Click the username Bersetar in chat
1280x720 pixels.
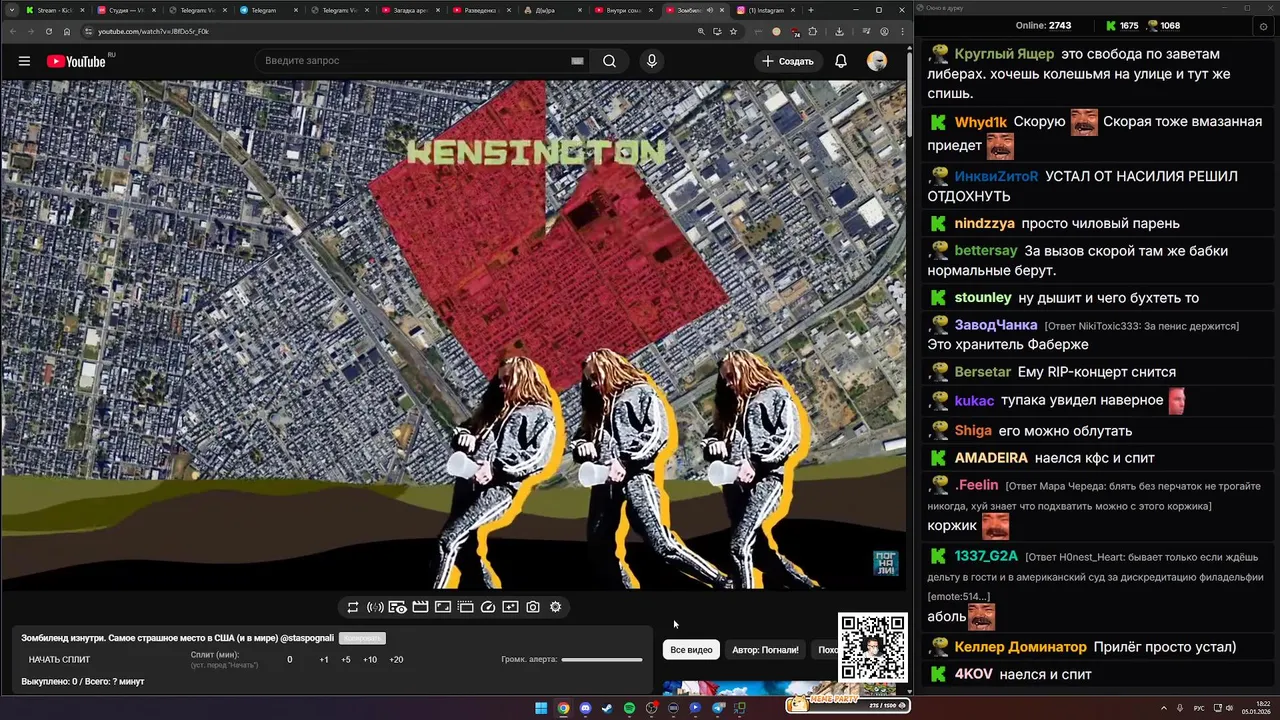(x=983, y=372)
